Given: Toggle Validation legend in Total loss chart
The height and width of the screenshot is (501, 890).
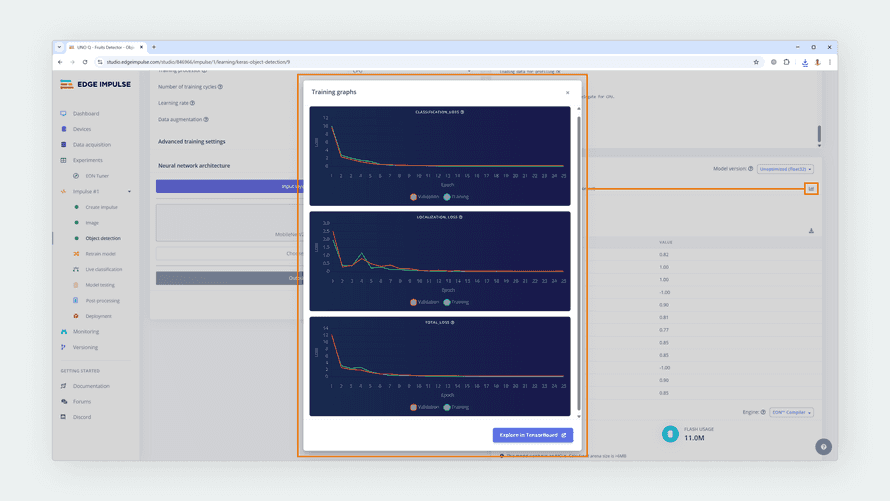Looking at the screenshot, I should tap(425, 407).
